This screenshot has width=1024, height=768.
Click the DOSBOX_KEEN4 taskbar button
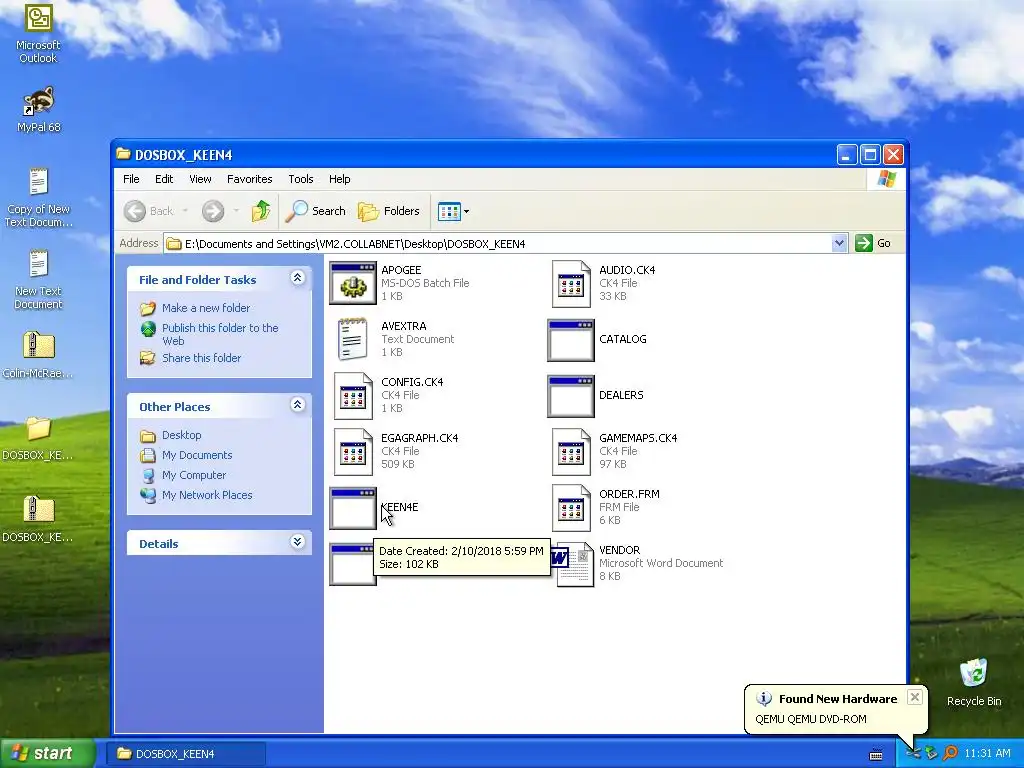187,754
